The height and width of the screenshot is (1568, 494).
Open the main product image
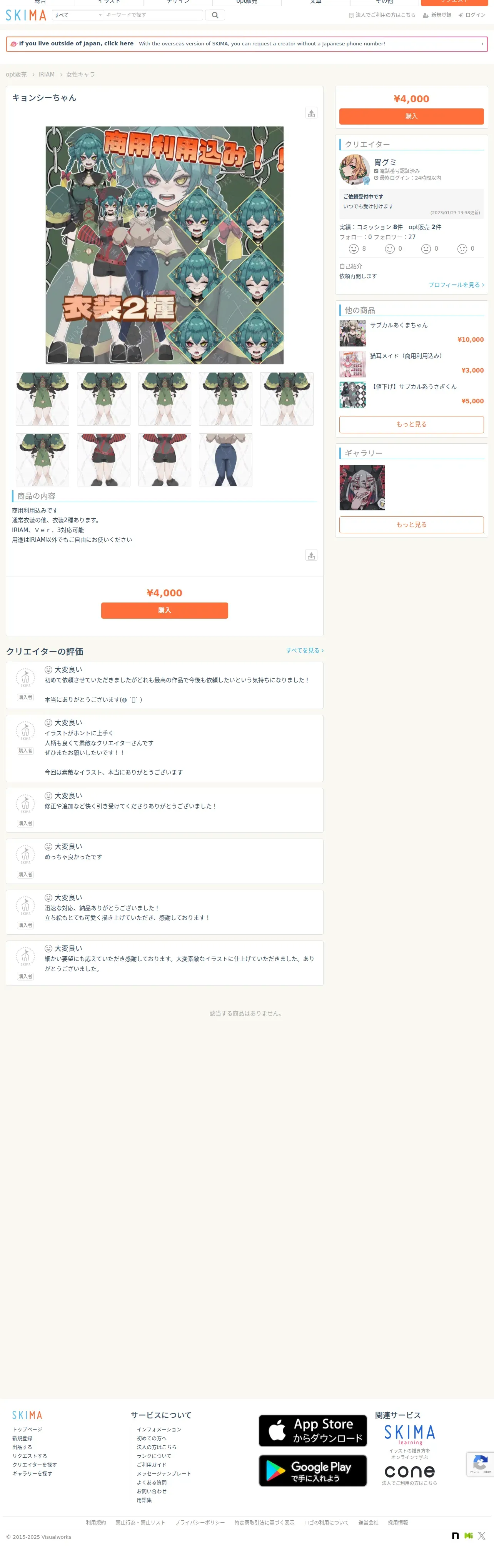[x=164, y=245]
